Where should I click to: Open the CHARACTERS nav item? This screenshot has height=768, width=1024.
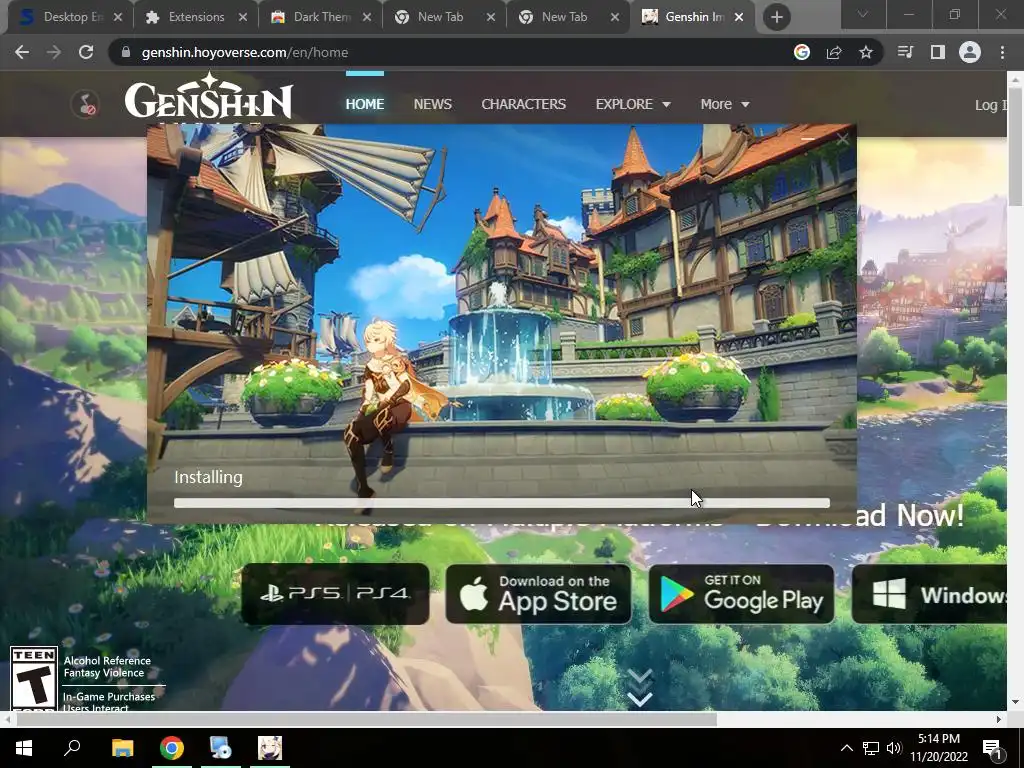[523, 104]
